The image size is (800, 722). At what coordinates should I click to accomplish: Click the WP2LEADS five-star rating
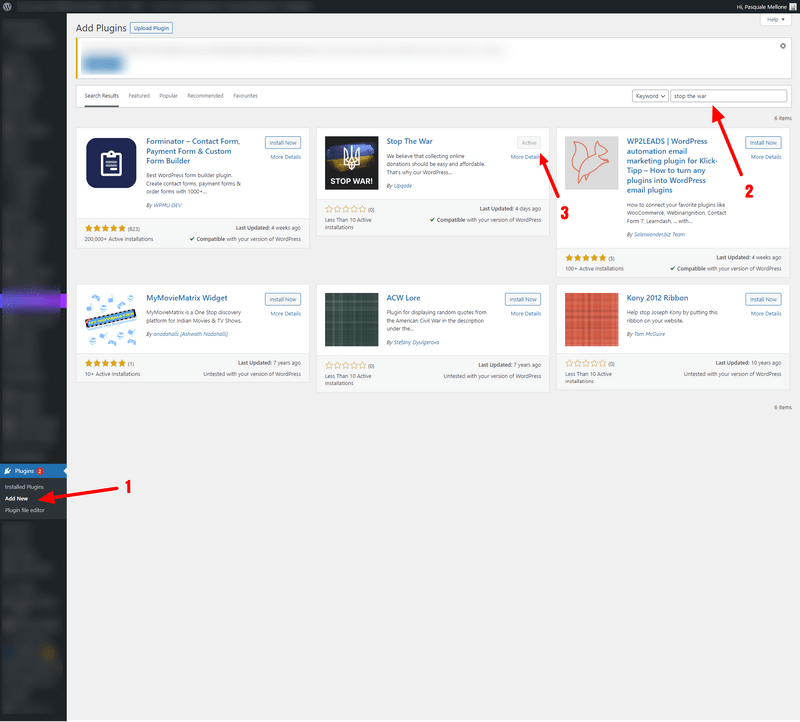click(x=586, y=258)
